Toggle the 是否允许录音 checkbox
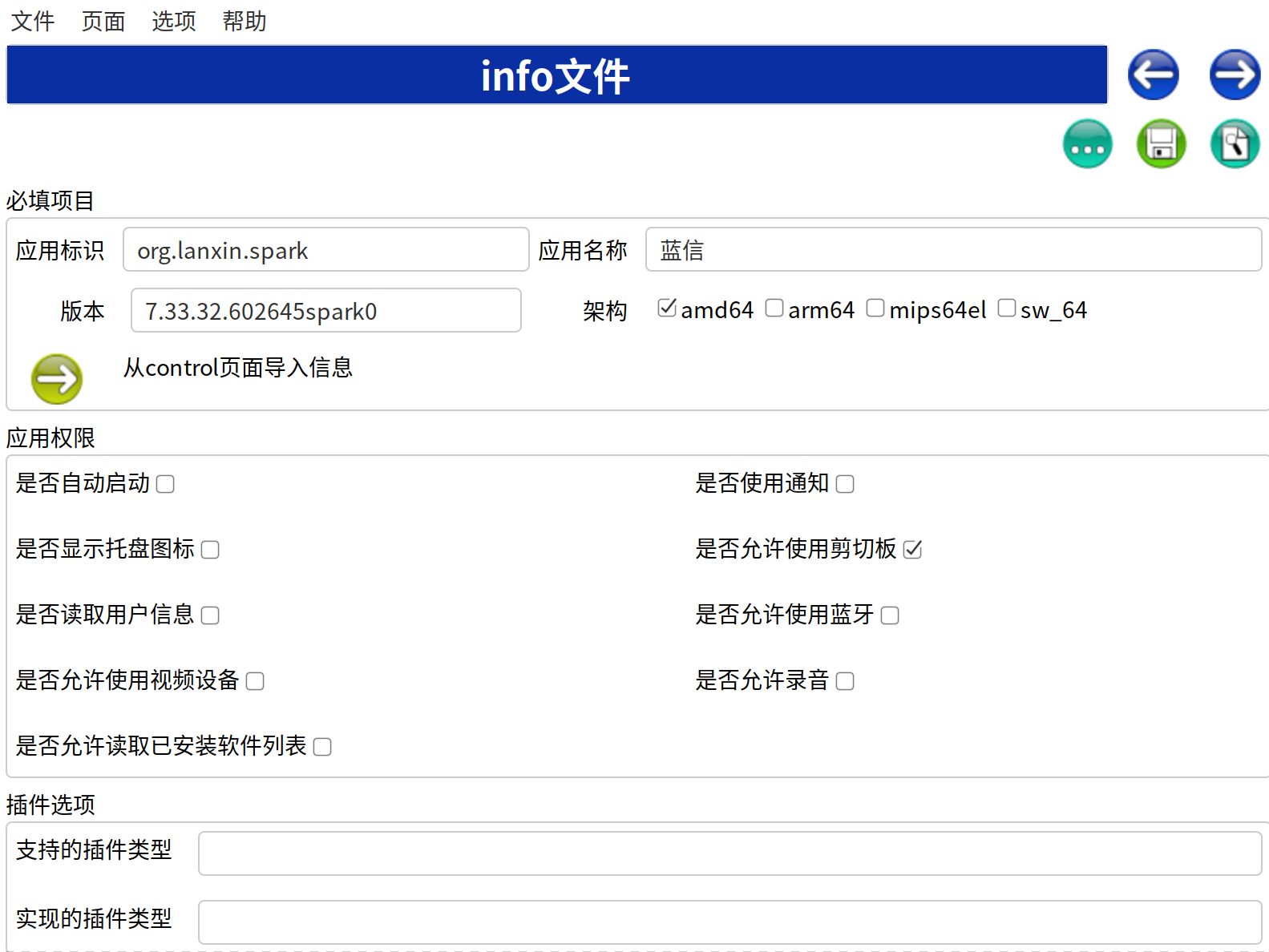 (845, 681)
